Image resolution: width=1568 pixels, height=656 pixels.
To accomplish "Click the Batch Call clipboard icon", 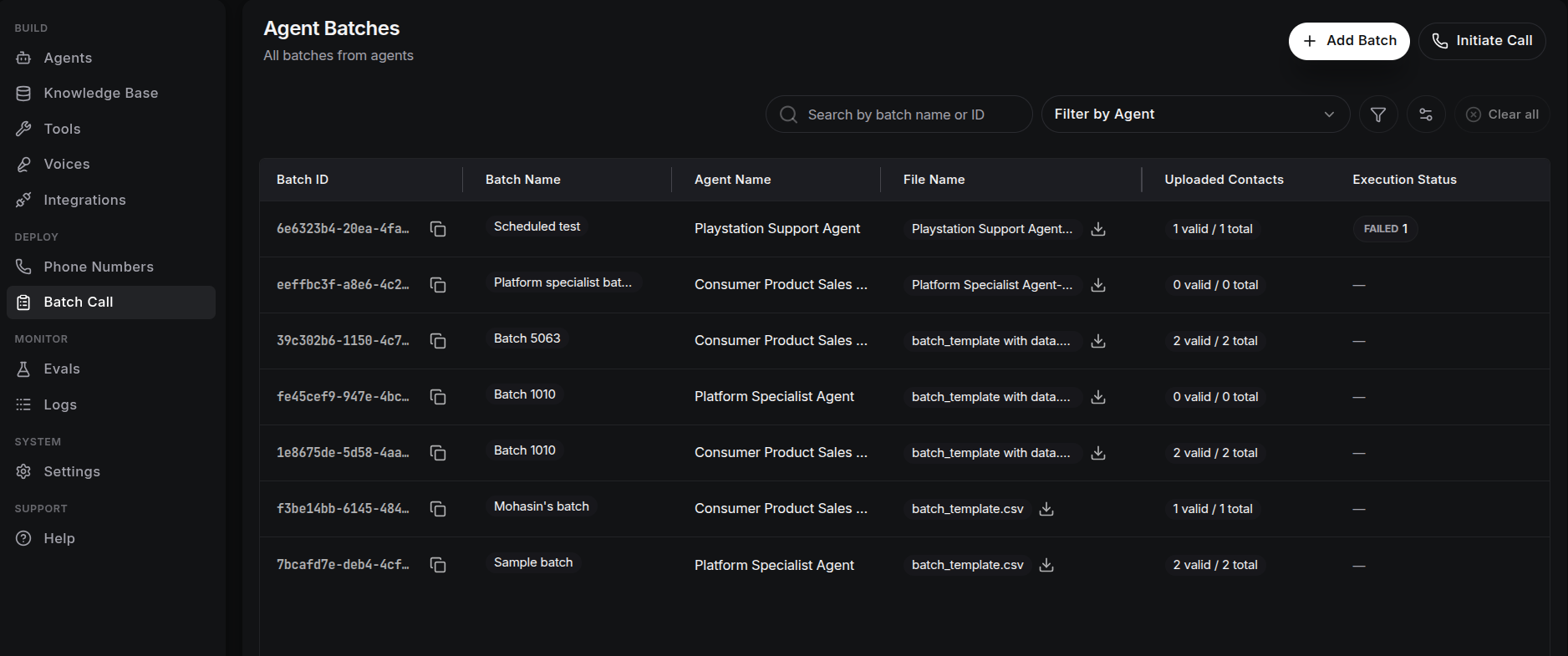I will tap(23, 303).
